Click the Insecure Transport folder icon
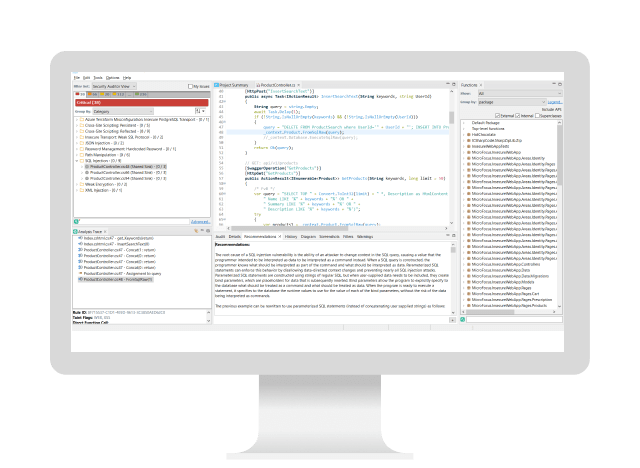This screenshot has width=640, height=468. tap(82, 138)
